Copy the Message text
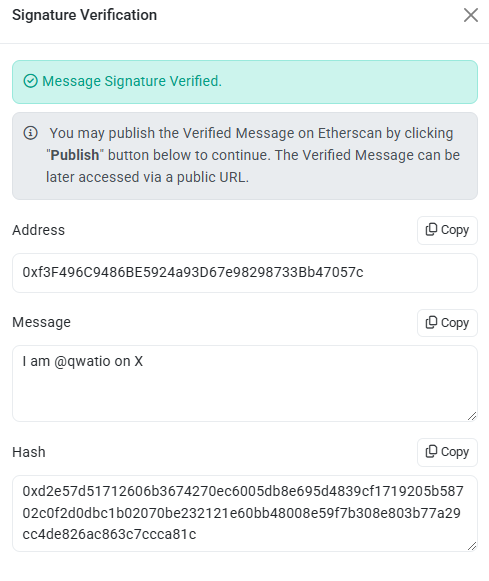Screen dimensions: 489x581 click(x=447, y=323)
